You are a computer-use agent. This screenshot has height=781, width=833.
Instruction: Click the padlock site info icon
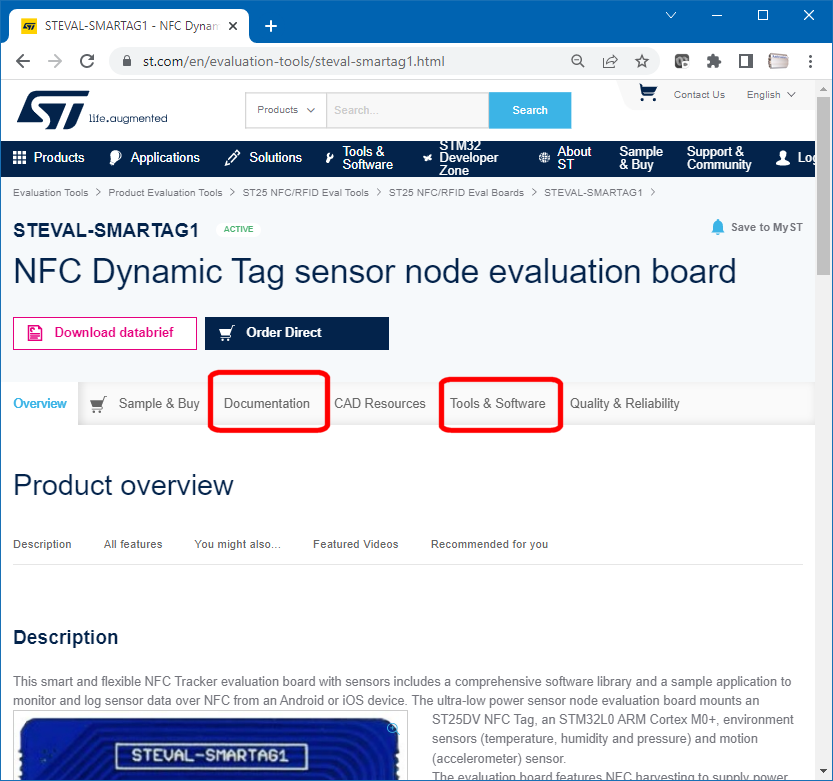[126, 61]
